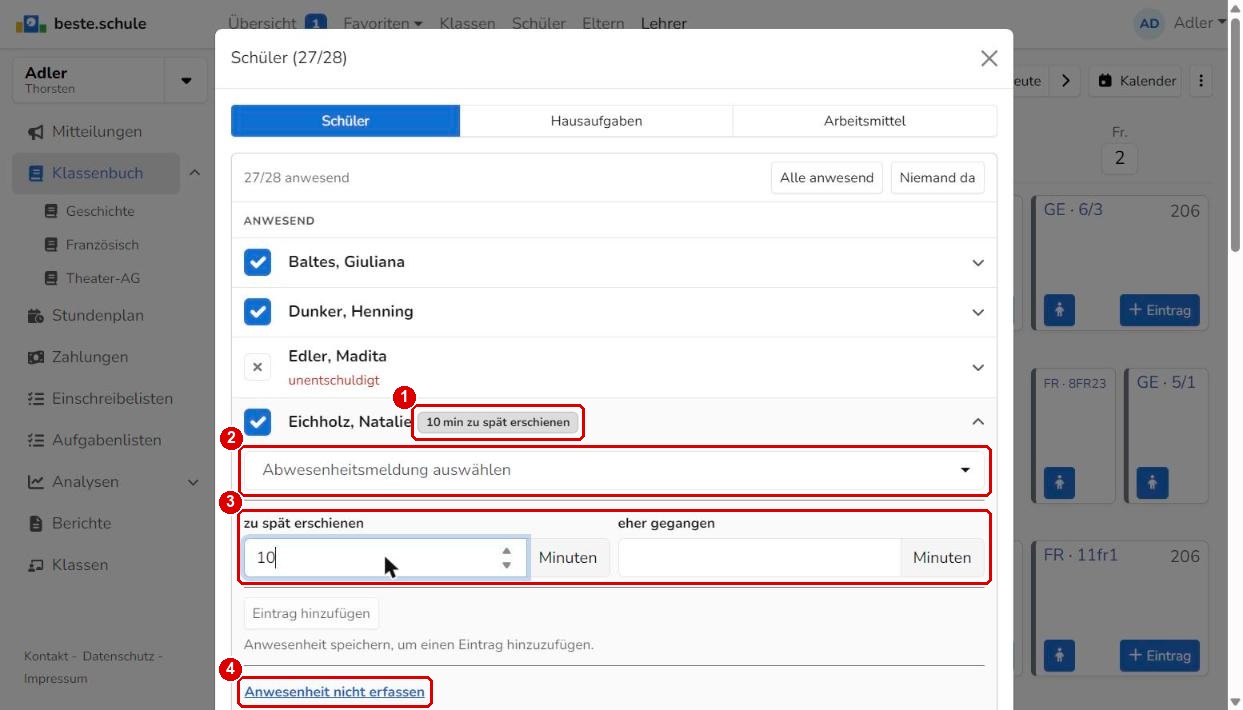Click the Einschreibelisten list icon

click(x=35, y=399)
